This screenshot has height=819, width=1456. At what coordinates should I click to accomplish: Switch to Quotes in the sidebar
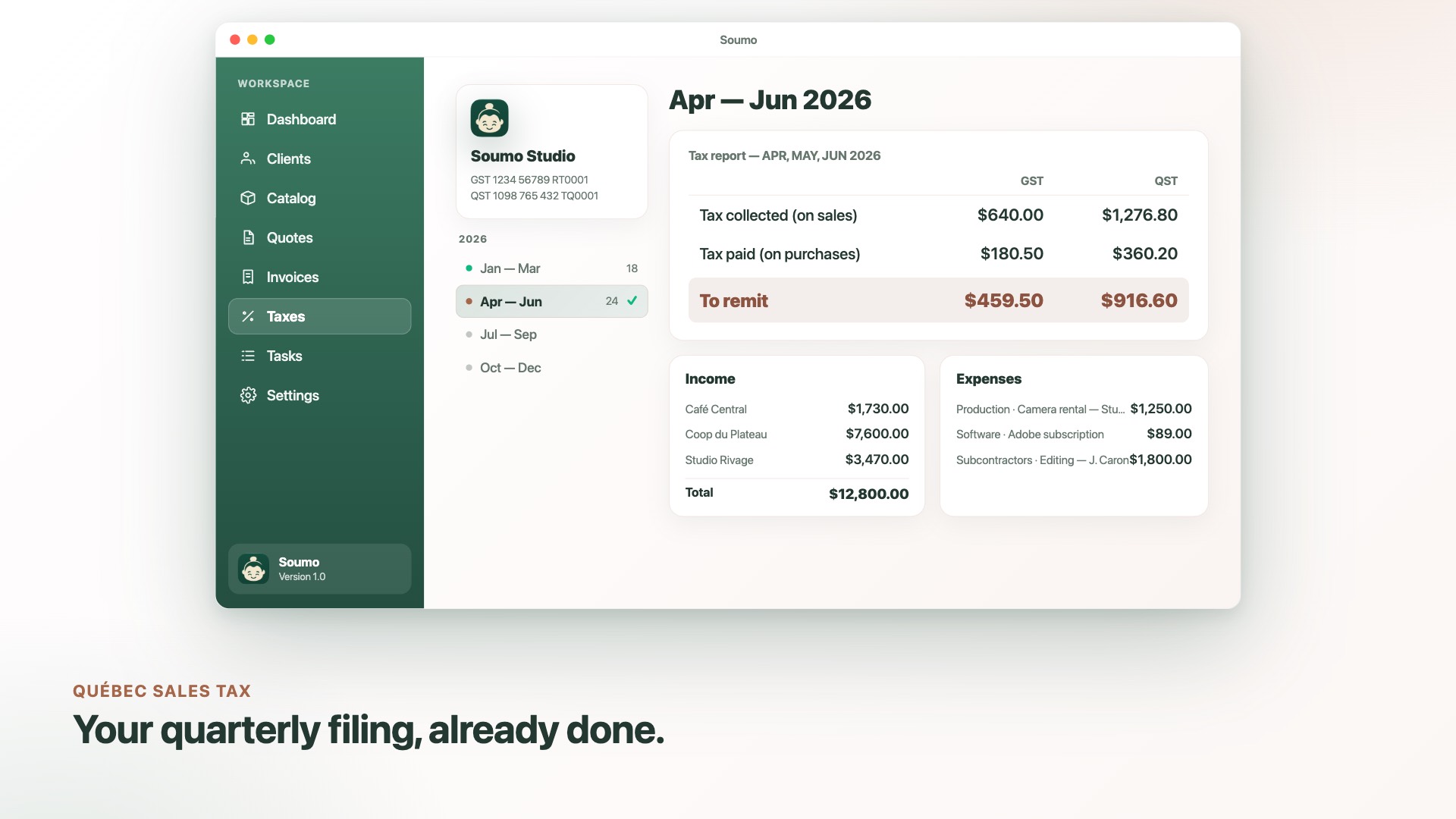pos(319,237)
